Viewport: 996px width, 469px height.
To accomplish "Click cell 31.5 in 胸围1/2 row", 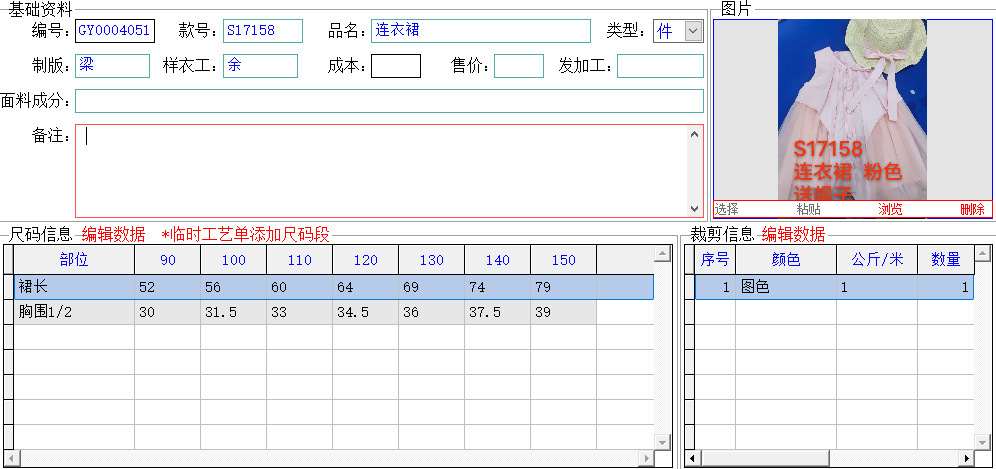I will (x=234, y=312).
